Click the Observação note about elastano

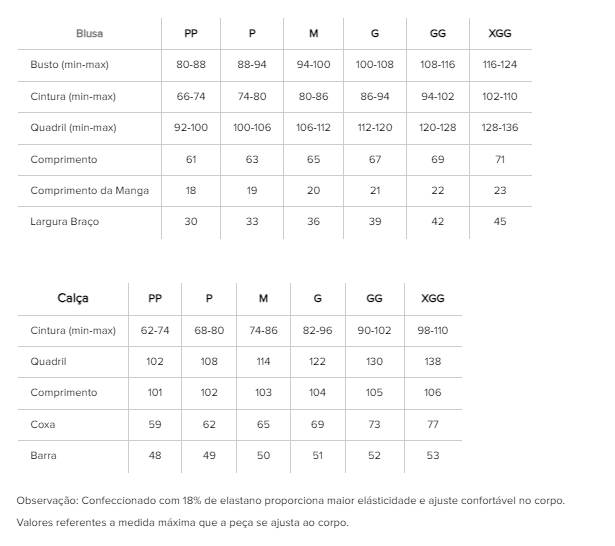point(290,501)
